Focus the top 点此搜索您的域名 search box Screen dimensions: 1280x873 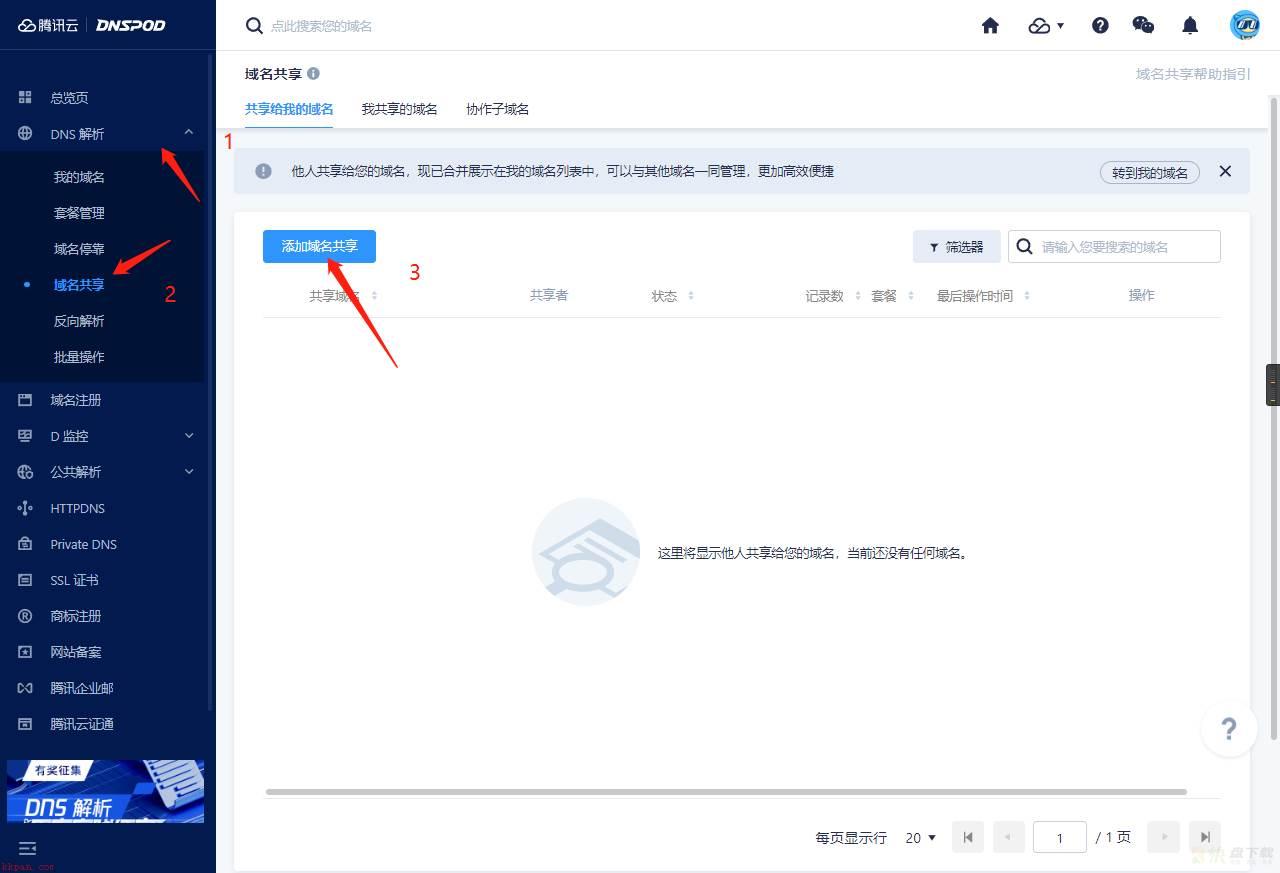click(320, 26)
